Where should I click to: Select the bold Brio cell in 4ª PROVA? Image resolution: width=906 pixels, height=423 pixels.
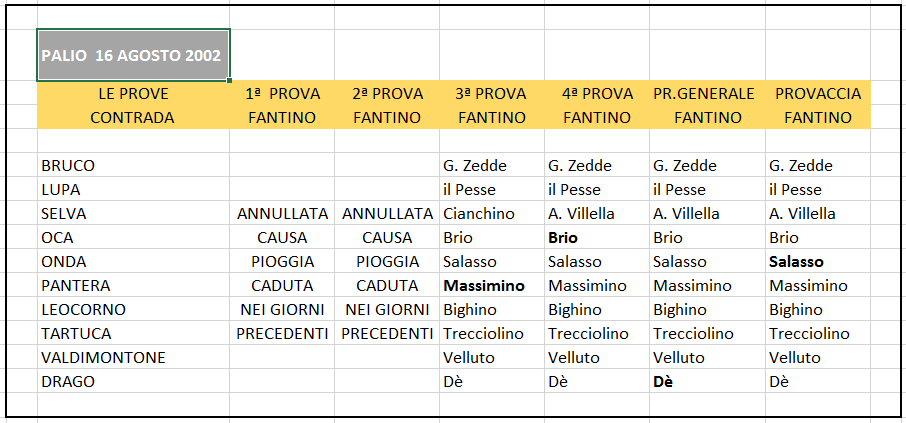[597, 238]
